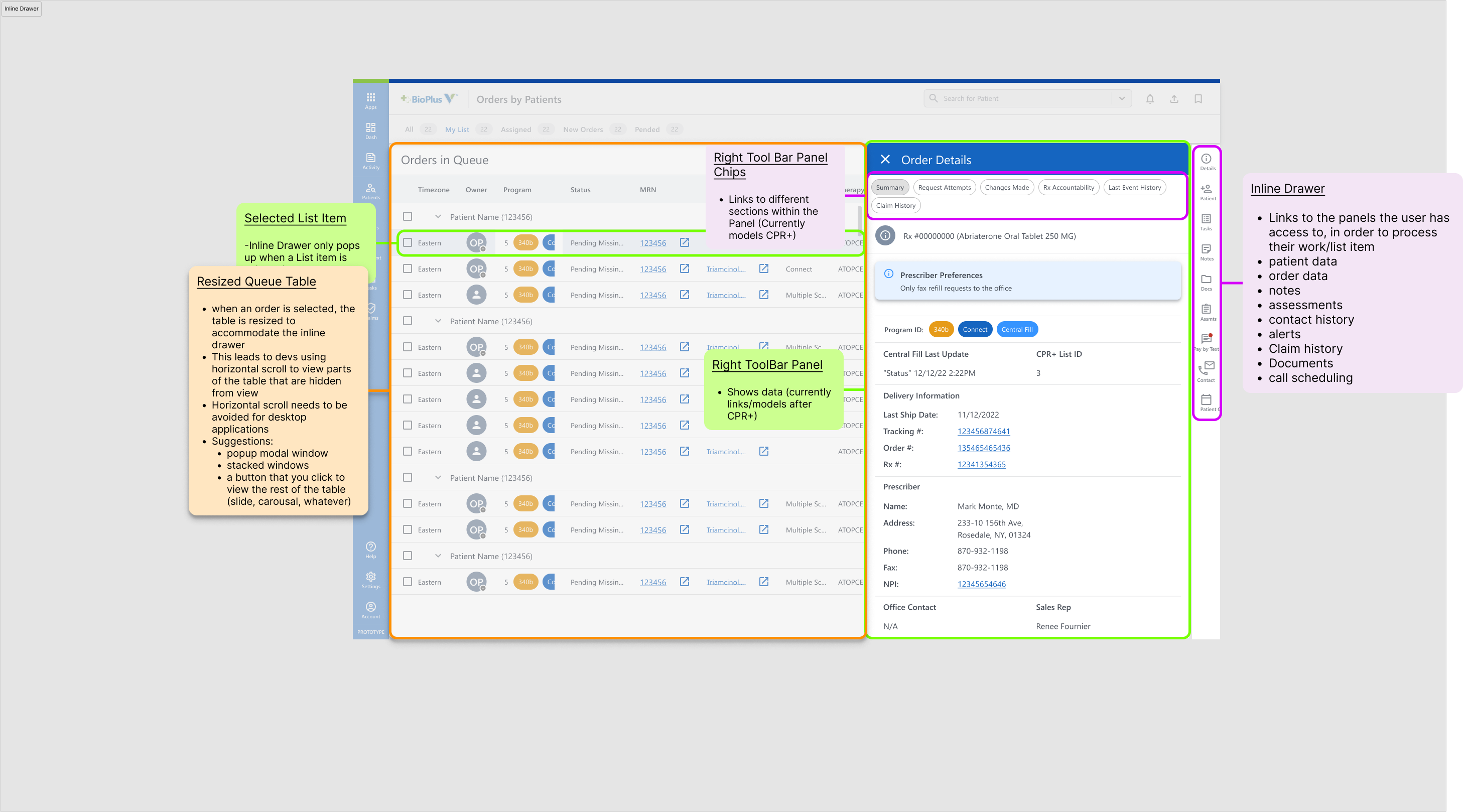Close the Order Details panel
This screenshot has height=812, width=1463.
pos(884,160)
